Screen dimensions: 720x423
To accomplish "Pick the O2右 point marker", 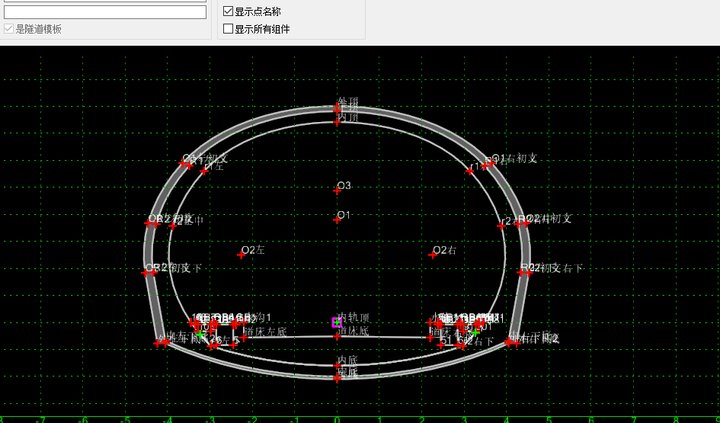I will tap(433, 254).
